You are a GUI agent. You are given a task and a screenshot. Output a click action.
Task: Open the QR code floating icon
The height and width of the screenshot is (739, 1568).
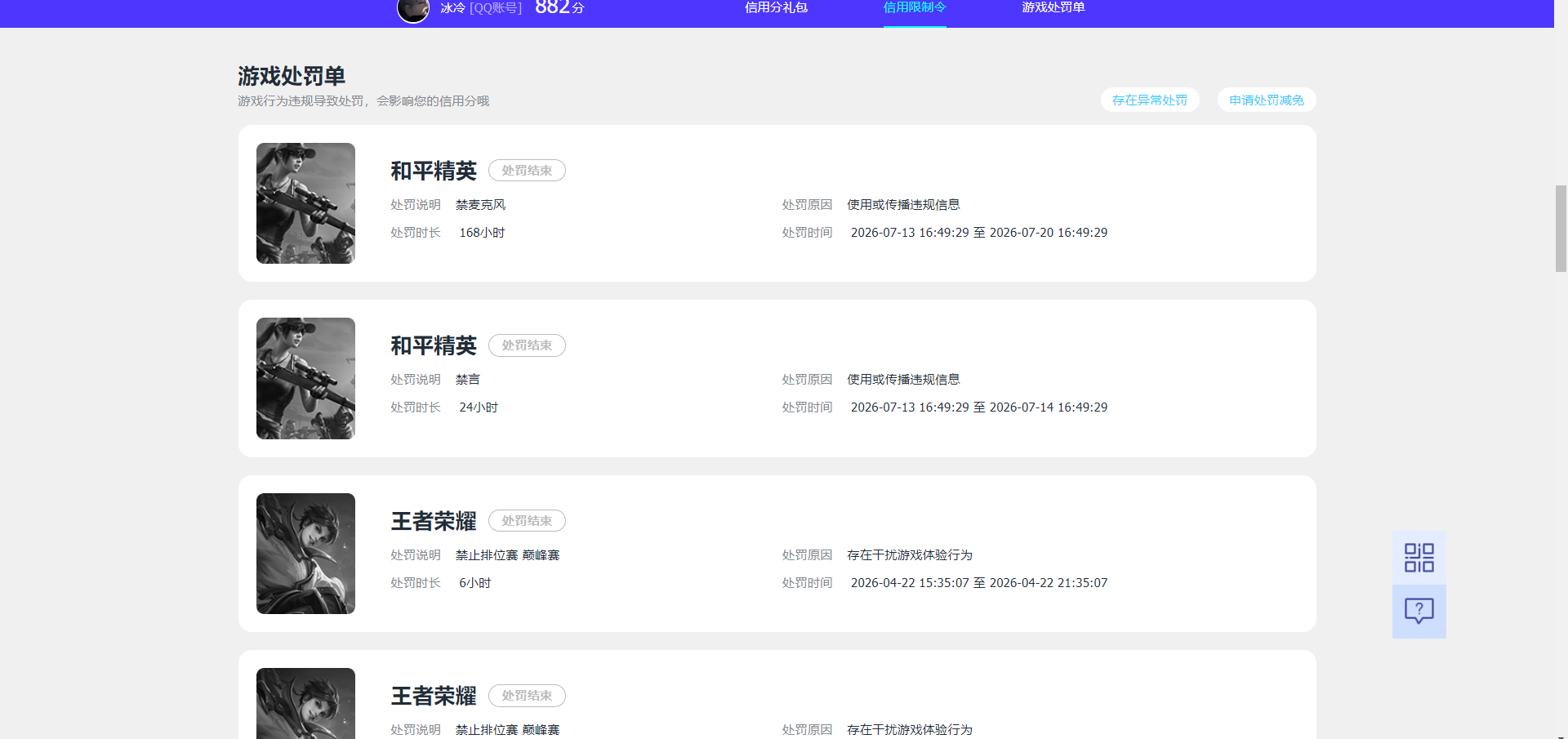1419,558
